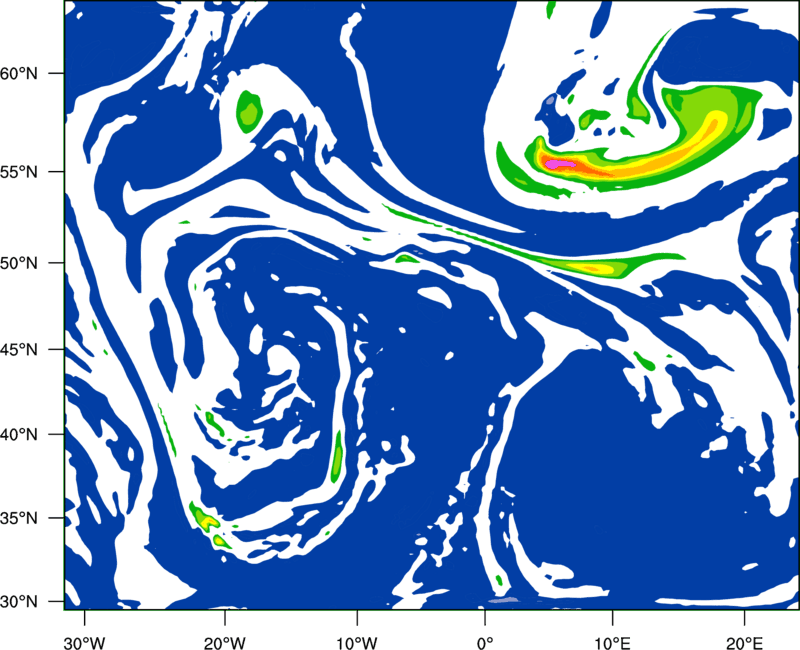This screenshot has height=650, width=800.
Task: Click the 50°N latitude label
Action: point(19,263)
